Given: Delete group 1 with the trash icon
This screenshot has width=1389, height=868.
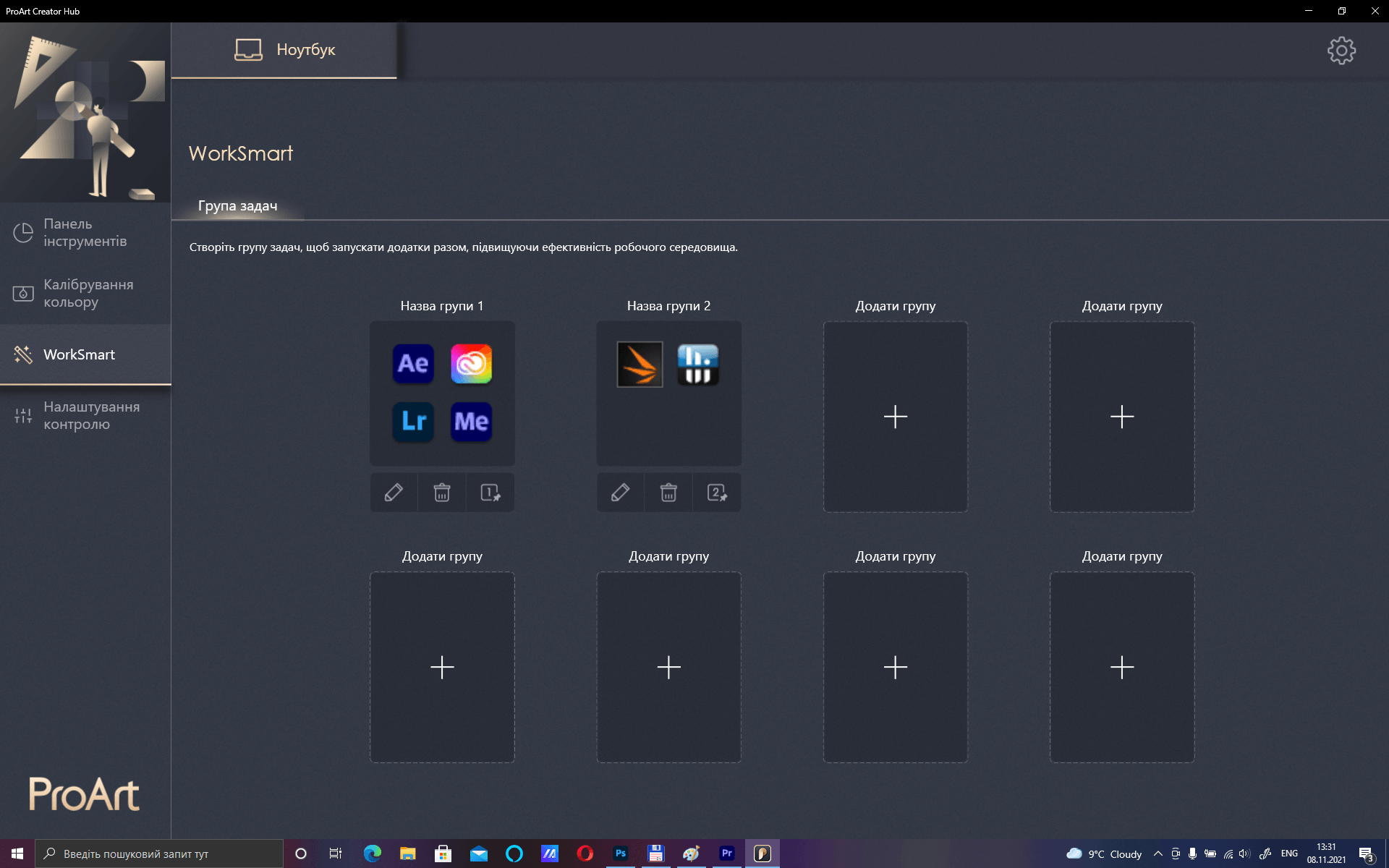Looking at the screenshot, I should coord(442,493).
